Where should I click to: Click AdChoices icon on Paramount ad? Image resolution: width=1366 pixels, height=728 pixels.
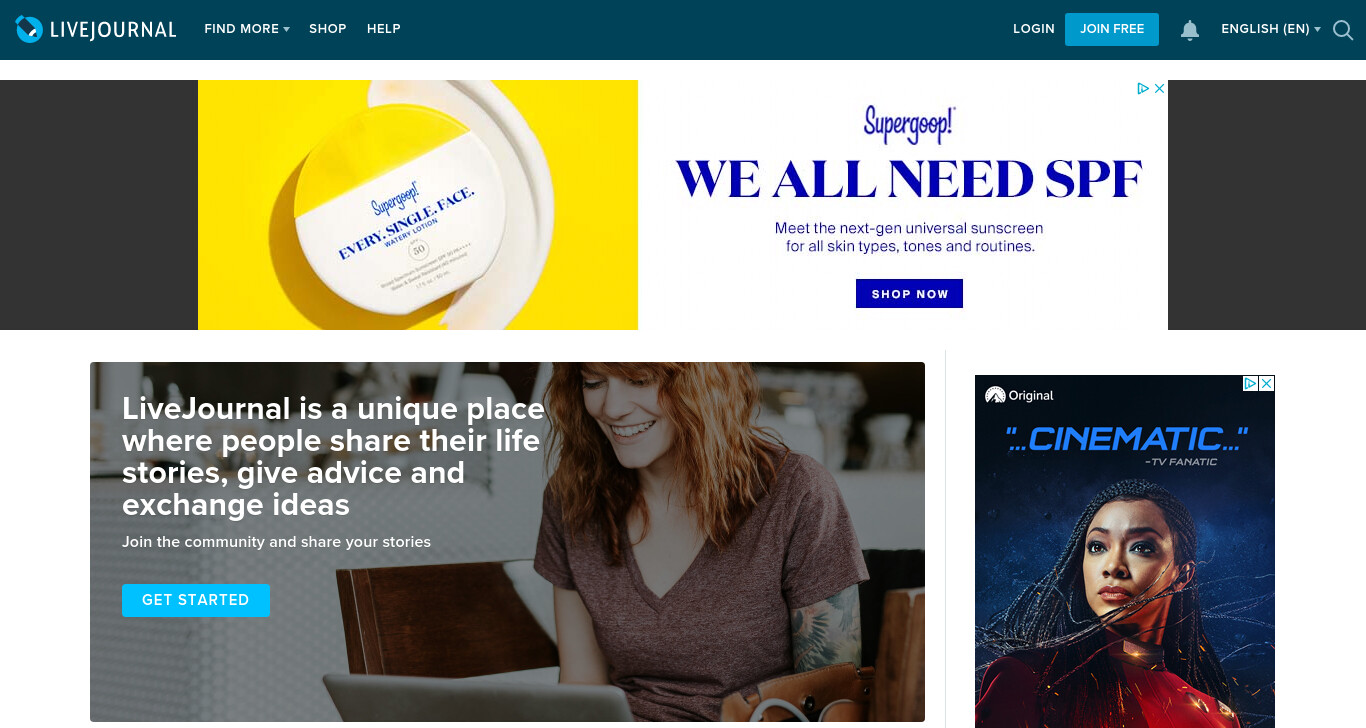1250,383
